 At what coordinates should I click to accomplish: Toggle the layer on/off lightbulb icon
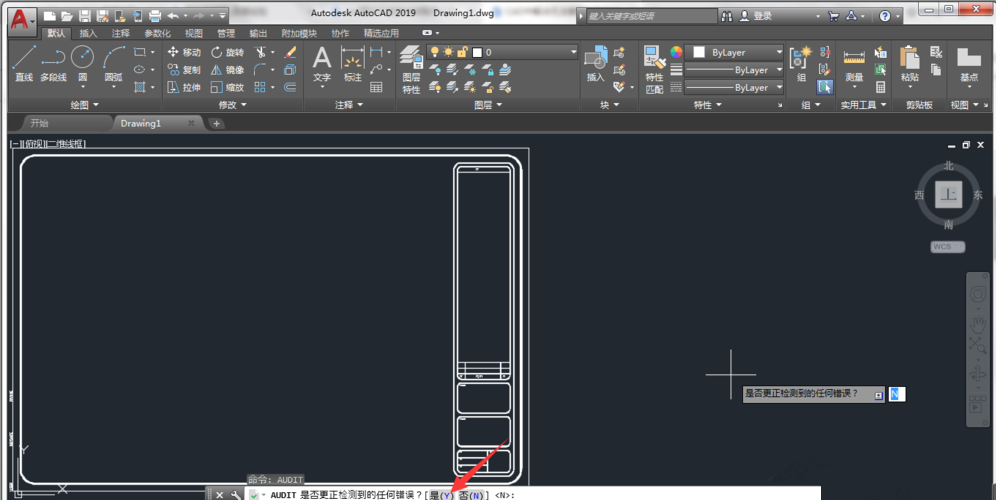point(434,52)
